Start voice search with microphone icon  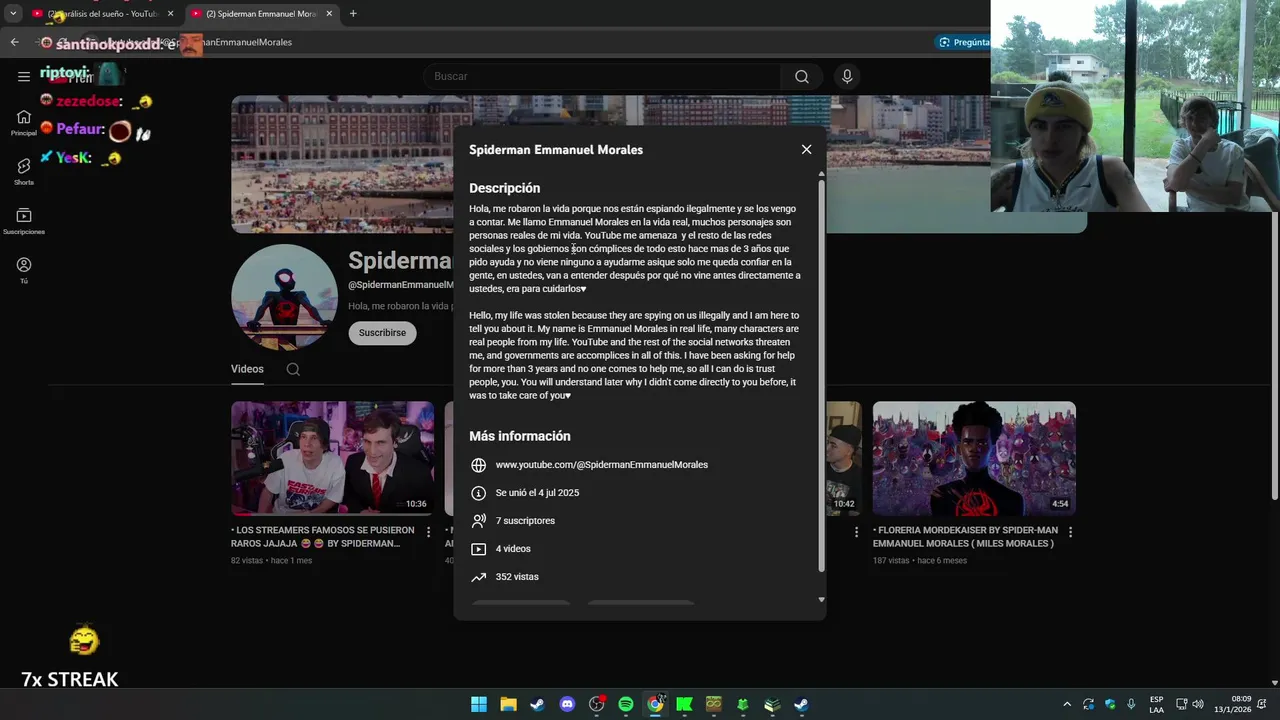coord(847,76)
